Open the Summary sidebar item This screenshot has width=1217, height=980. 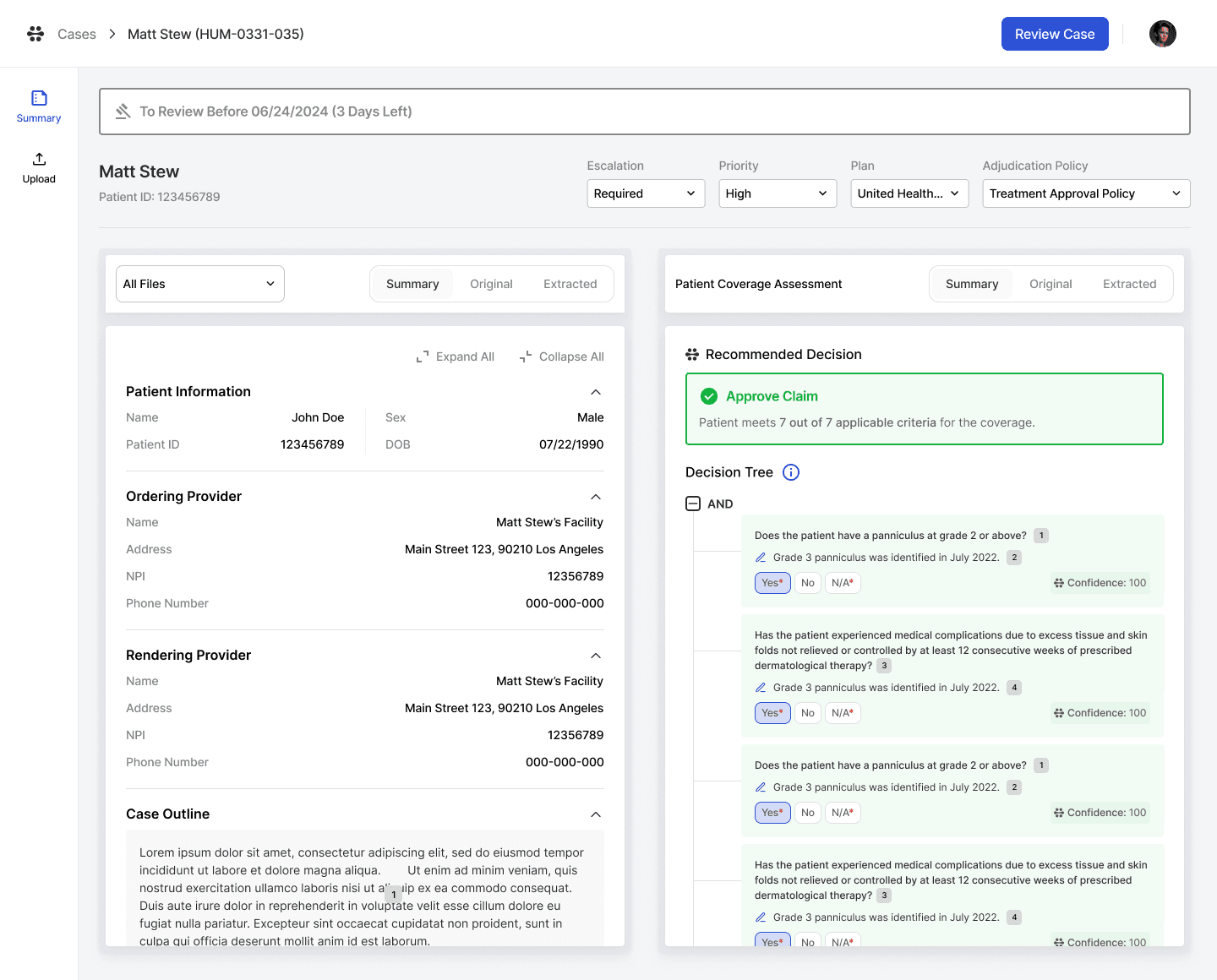point(39,106)
